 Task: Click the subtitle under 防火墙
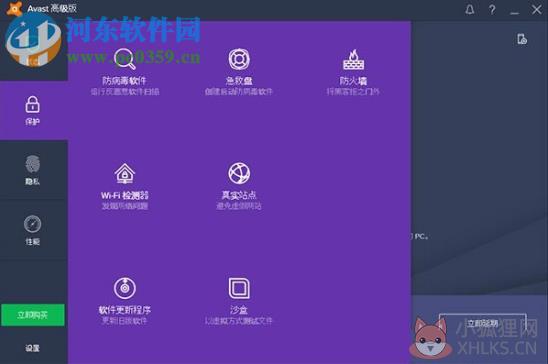pyautogui.click(x=353, y=92)
